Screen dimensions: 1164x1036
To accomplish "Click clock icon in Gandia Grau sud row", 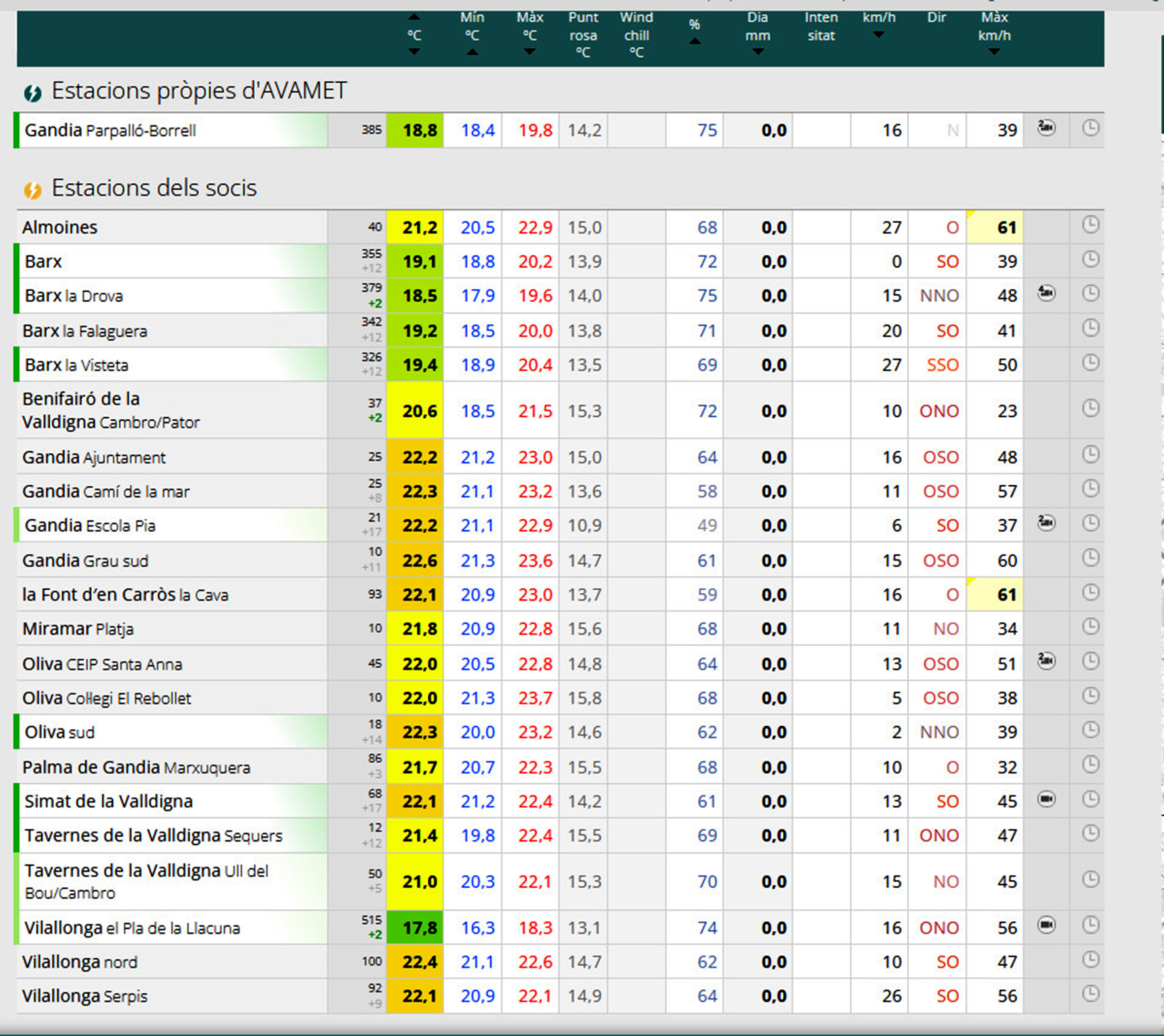I will click(x=1090, y=558).
